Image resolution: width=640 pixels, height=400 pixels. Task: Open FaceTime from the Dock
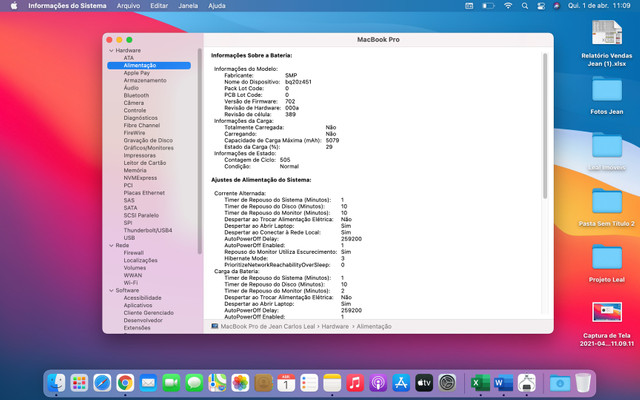point(171,383)
